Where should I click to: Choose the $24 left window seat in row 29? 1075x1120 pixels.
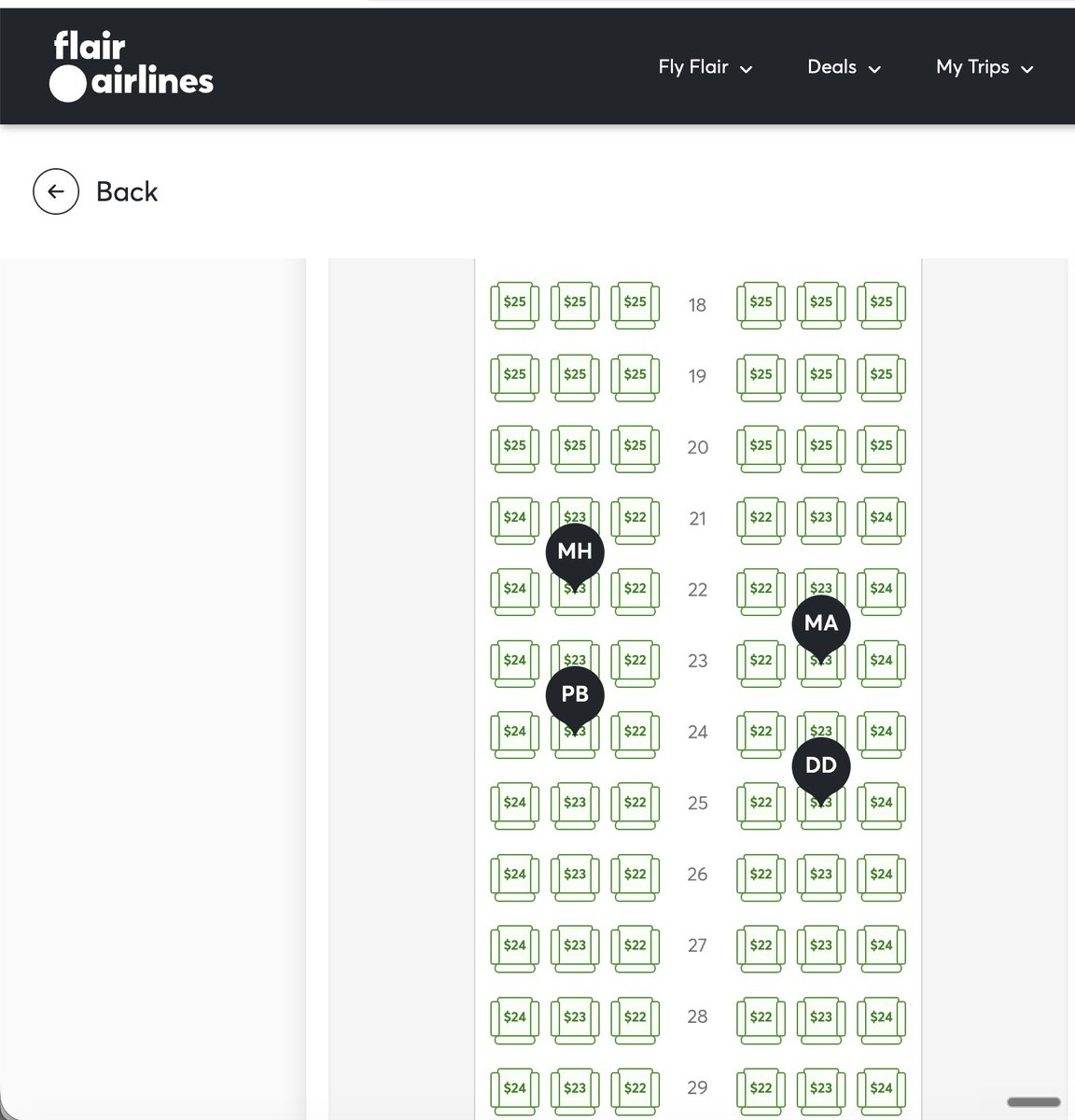[x=515, y=1090]
